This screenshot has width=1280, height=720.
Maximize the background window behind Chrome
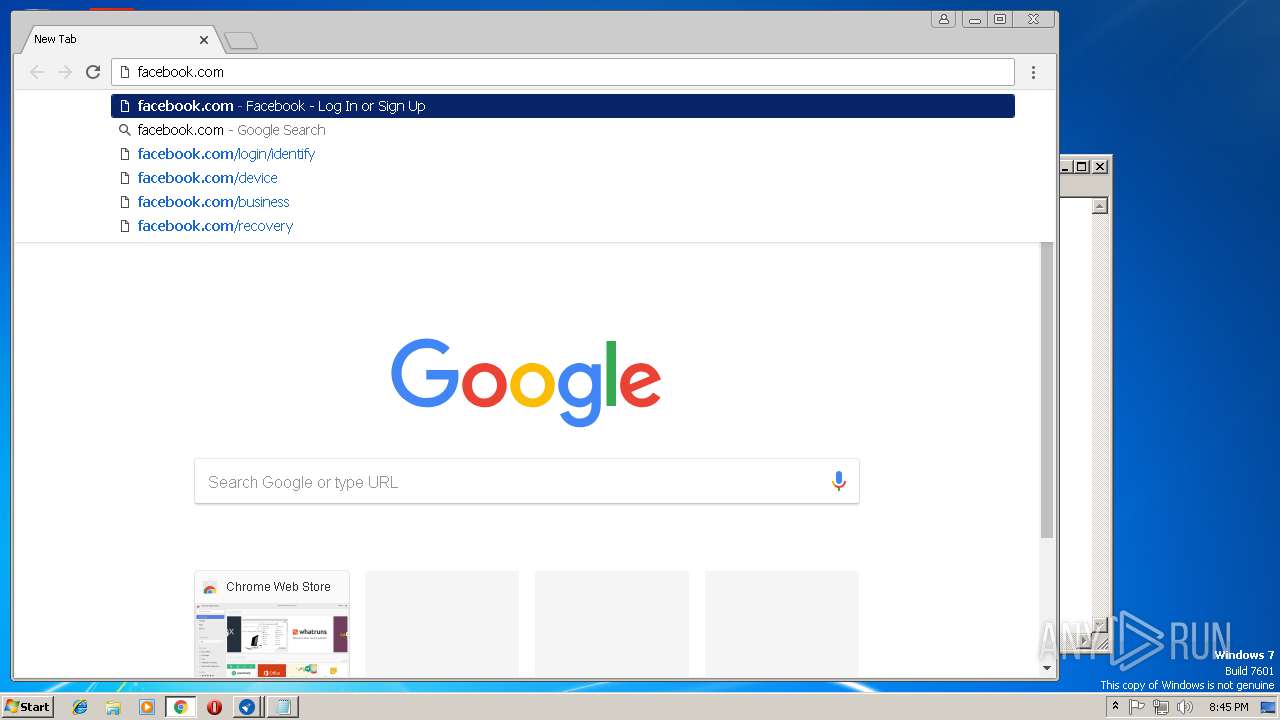click(x=1082, y=167)
